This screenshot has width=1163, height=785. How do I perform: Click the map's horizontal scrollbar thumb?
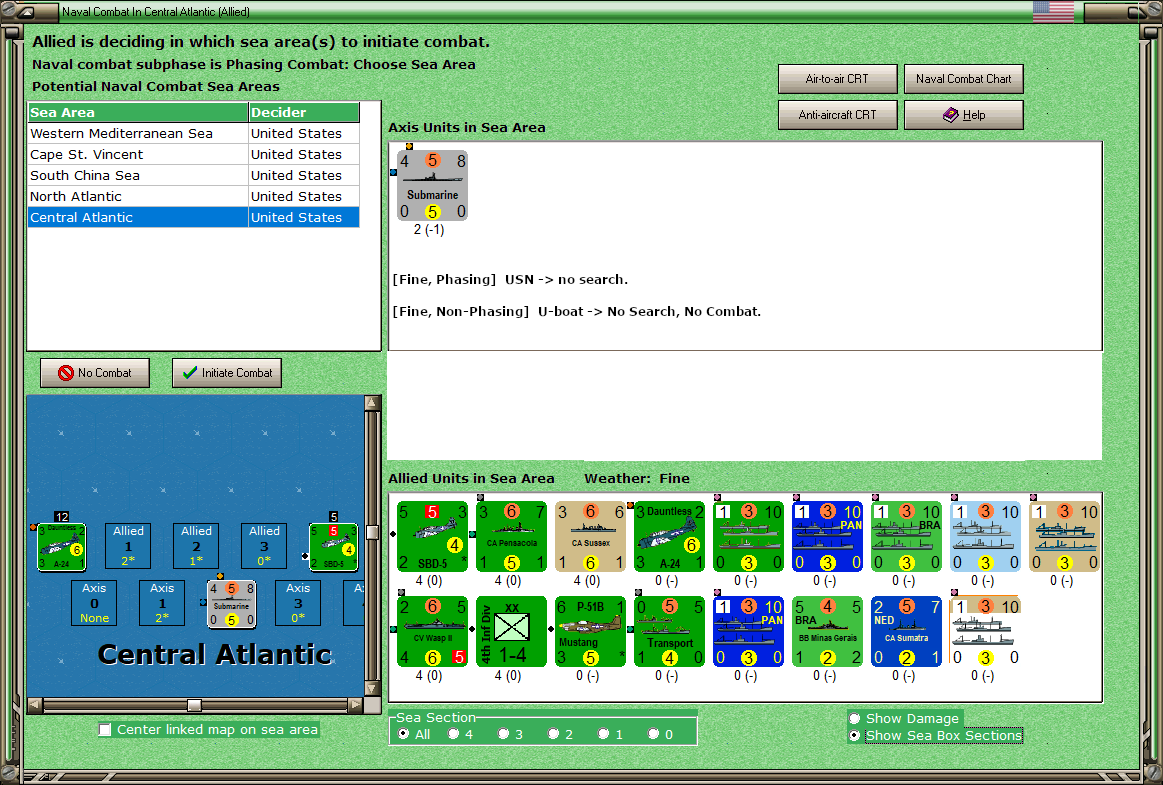point(194,705)
